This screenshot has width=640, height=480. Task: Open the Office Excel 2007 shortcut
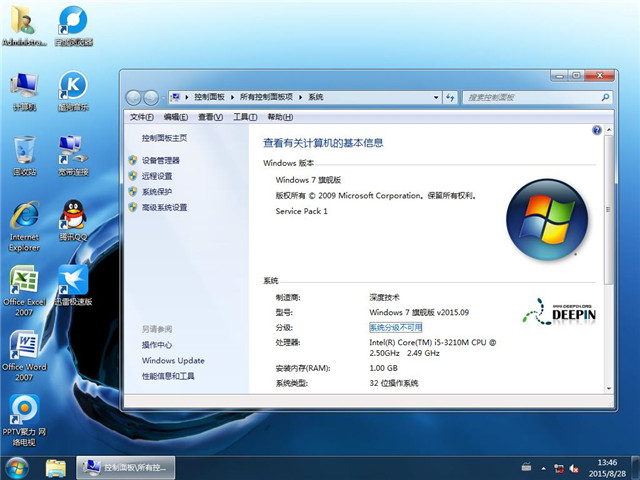(x=24, y=291)
